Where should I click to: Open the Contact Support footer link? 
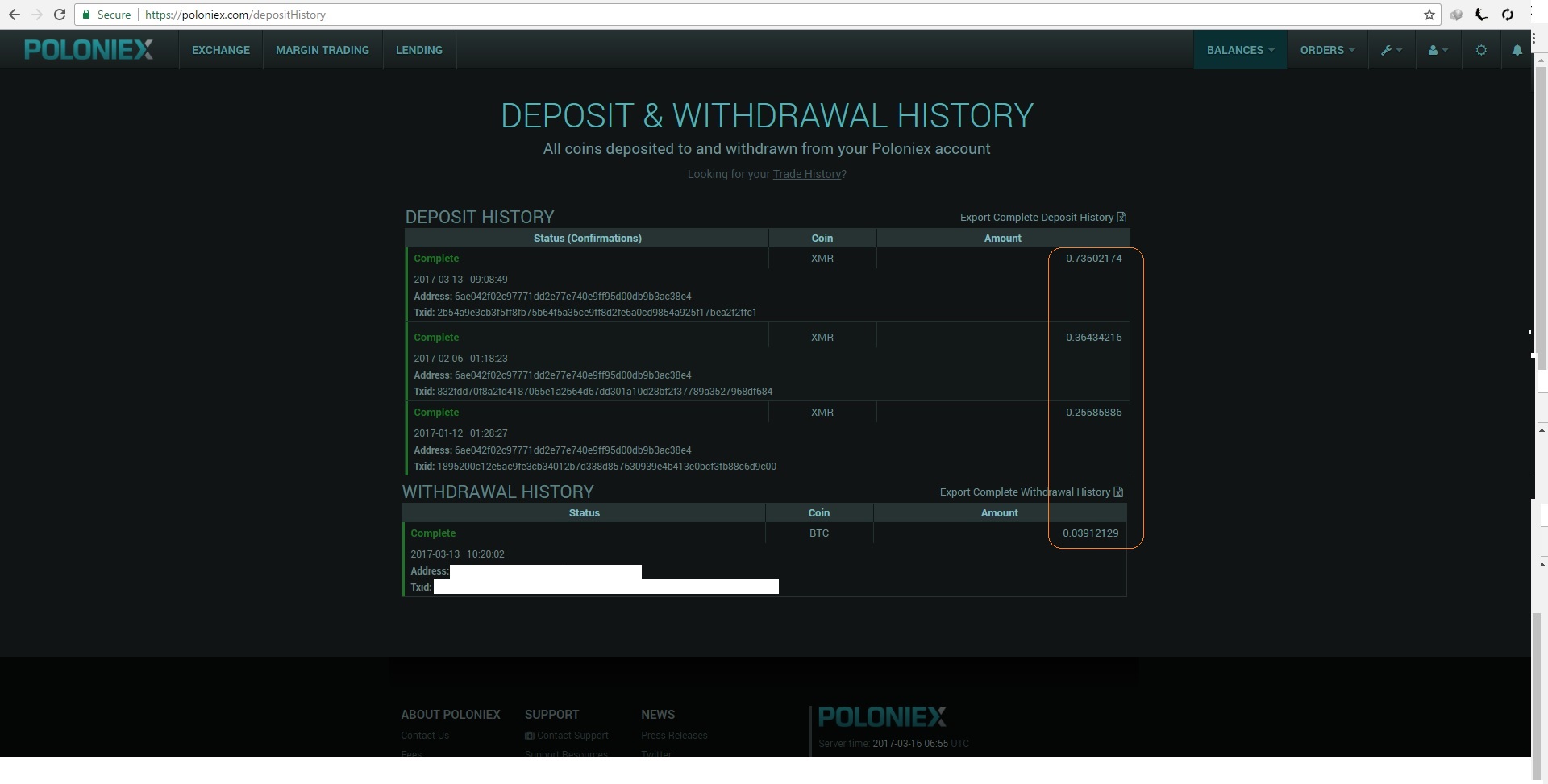coord(572,736)
